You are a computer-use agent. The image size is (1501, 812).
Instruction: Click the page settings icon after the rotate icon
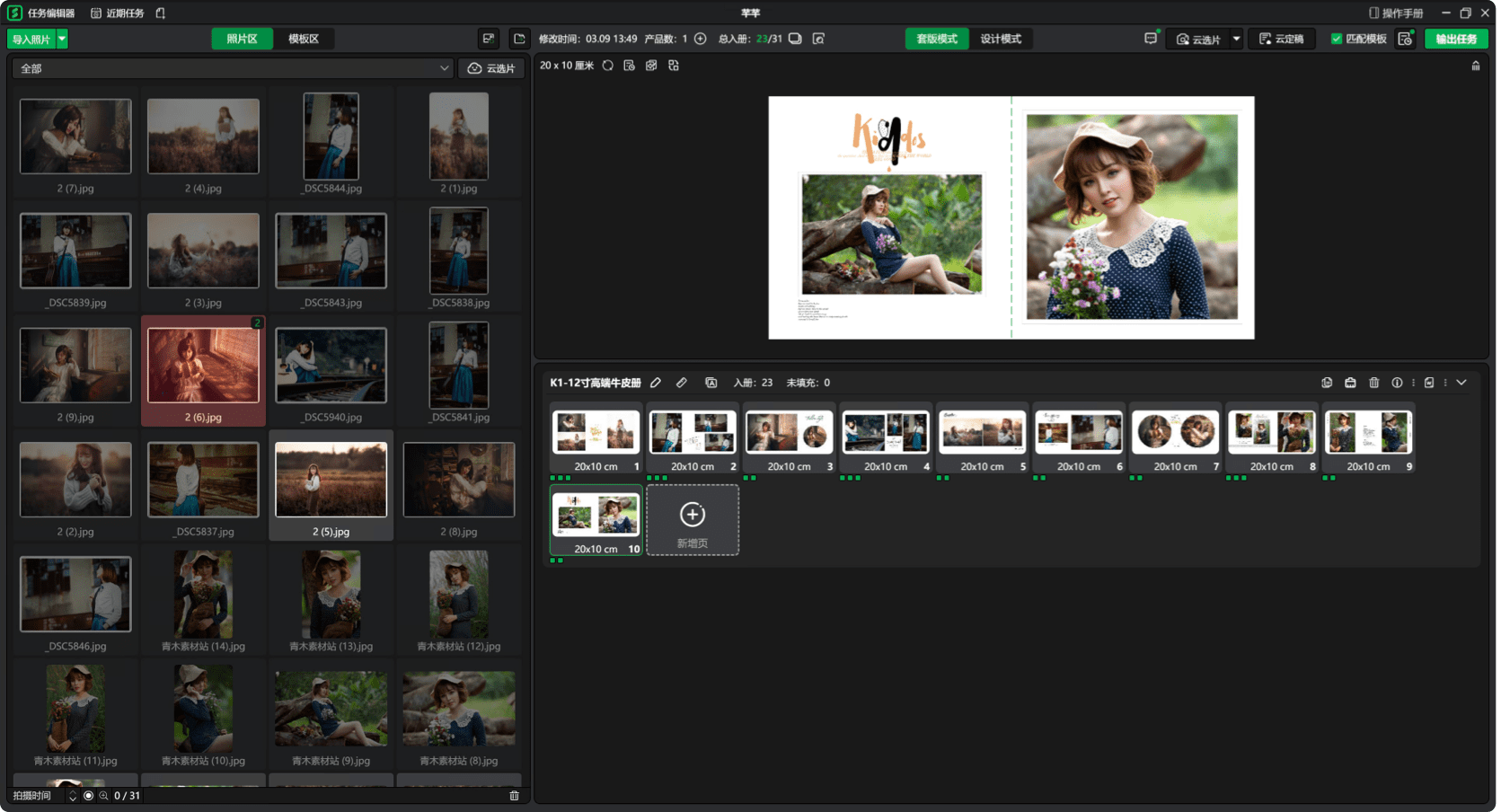click(x=629, y=66)
